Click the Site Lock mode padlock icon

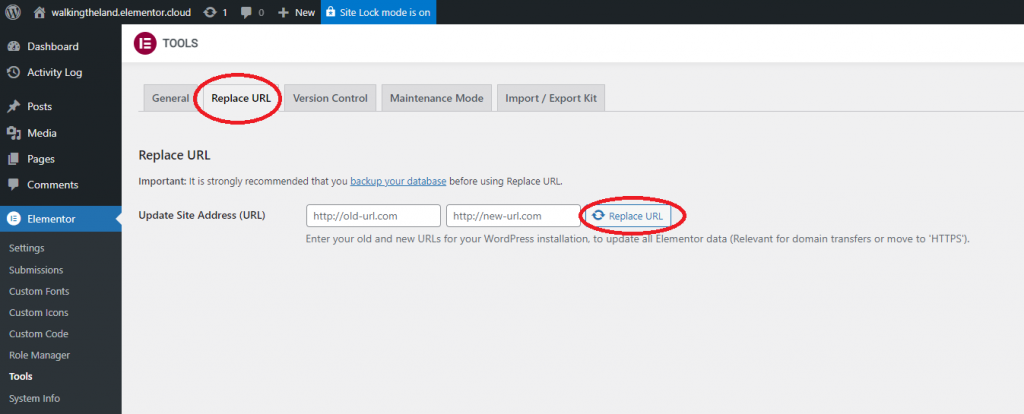331,12
